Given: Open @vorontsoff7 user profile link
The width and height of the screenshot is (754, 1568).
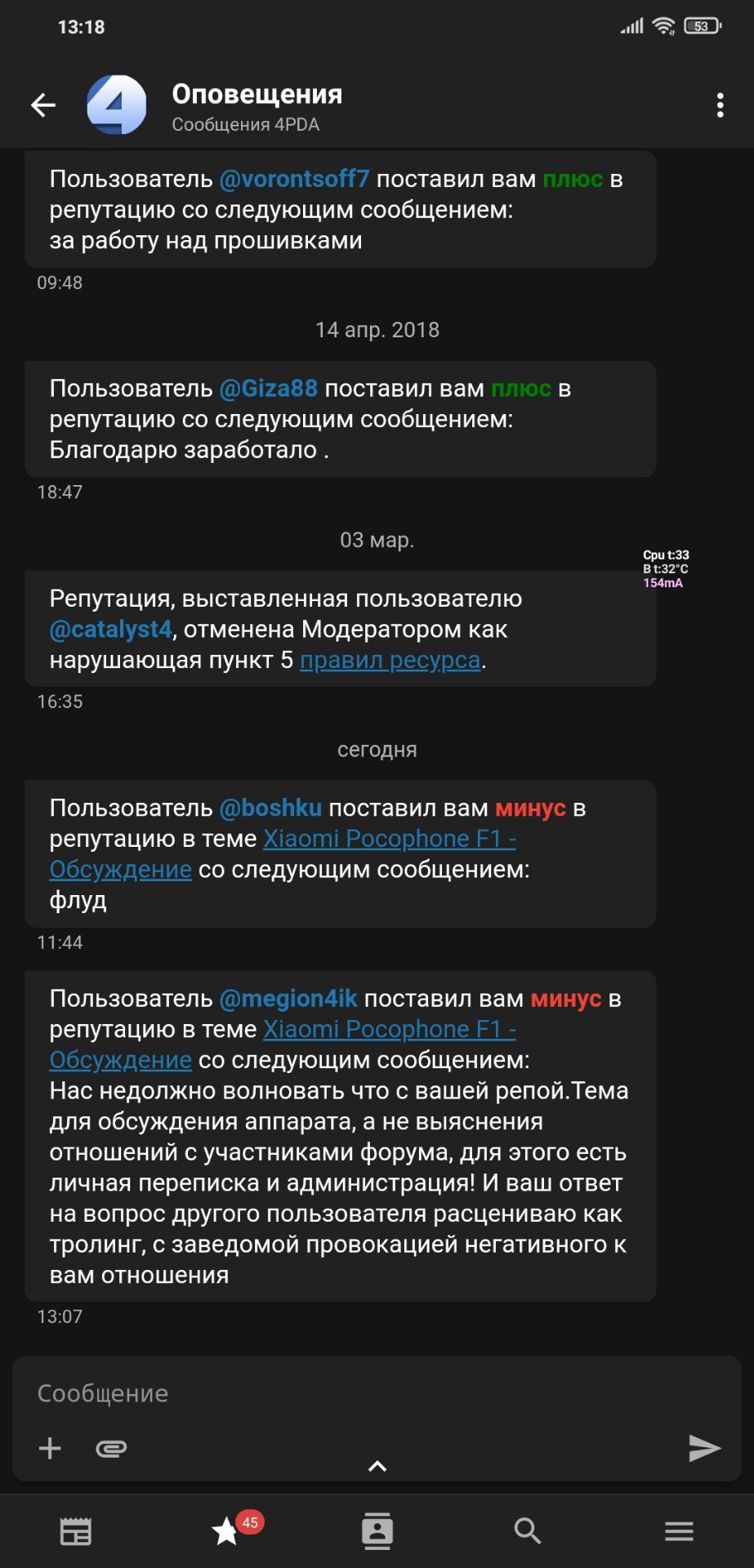Looking at the screenshot, I should pyautogui.click(x=294, y=179).
